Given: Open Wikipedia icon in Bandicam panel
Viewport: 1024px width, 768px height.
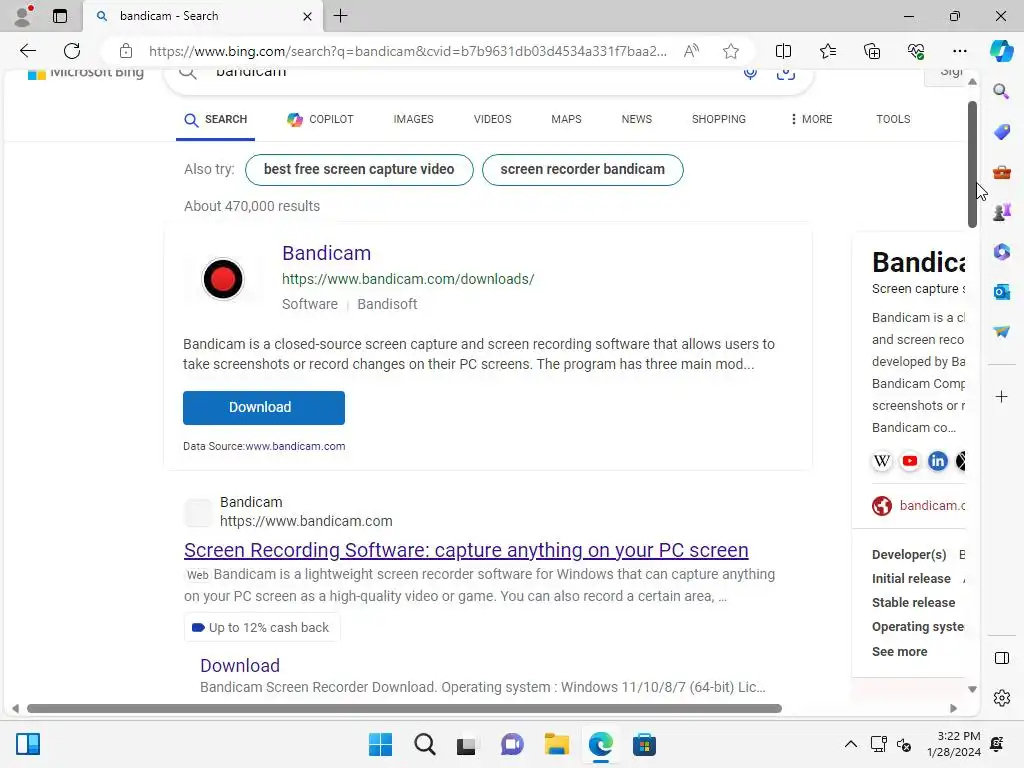Looking at the screenshot, I should pyautogui.click(x=882, y=461).
